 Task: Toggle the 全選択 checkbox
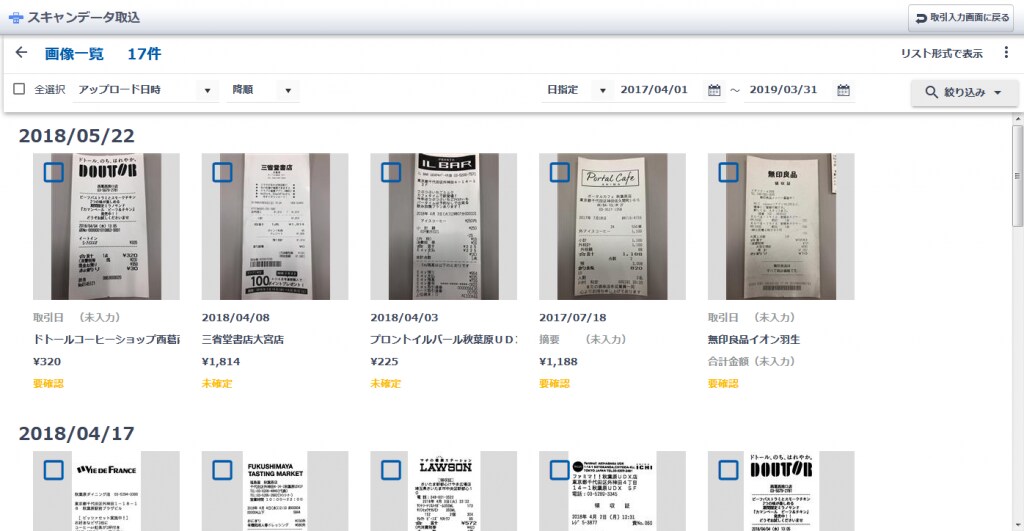[x=20, y=89]
